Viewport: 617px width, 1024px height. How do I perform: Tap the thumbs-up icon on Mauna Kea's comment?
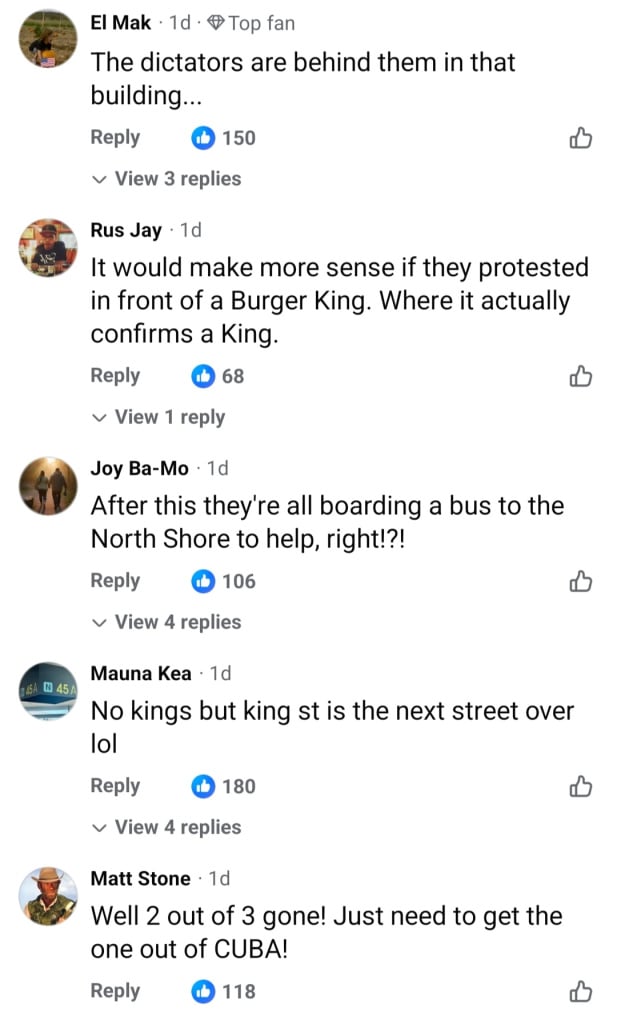pos(581,787)
